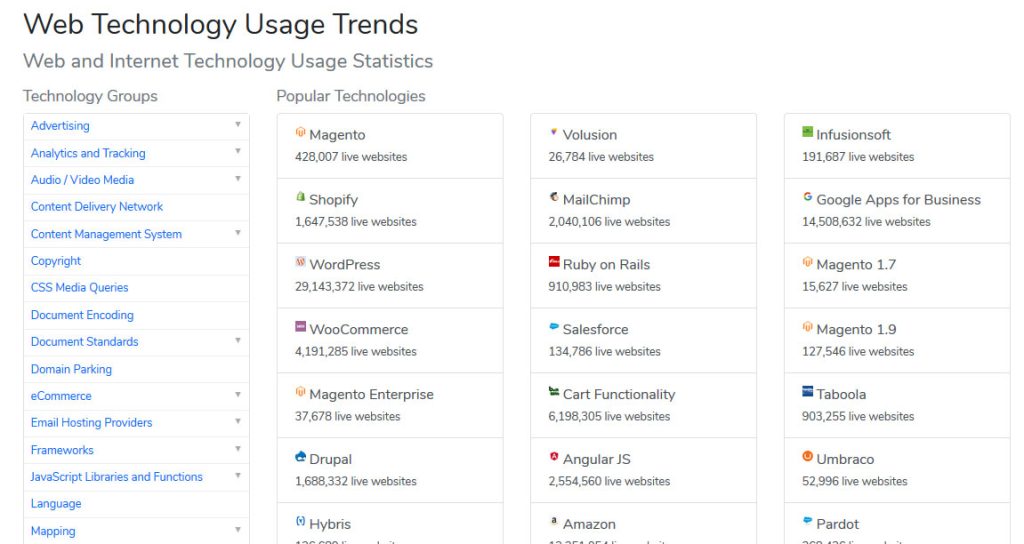
Task: Open the Ruby on Rails link
Action: 606,265
